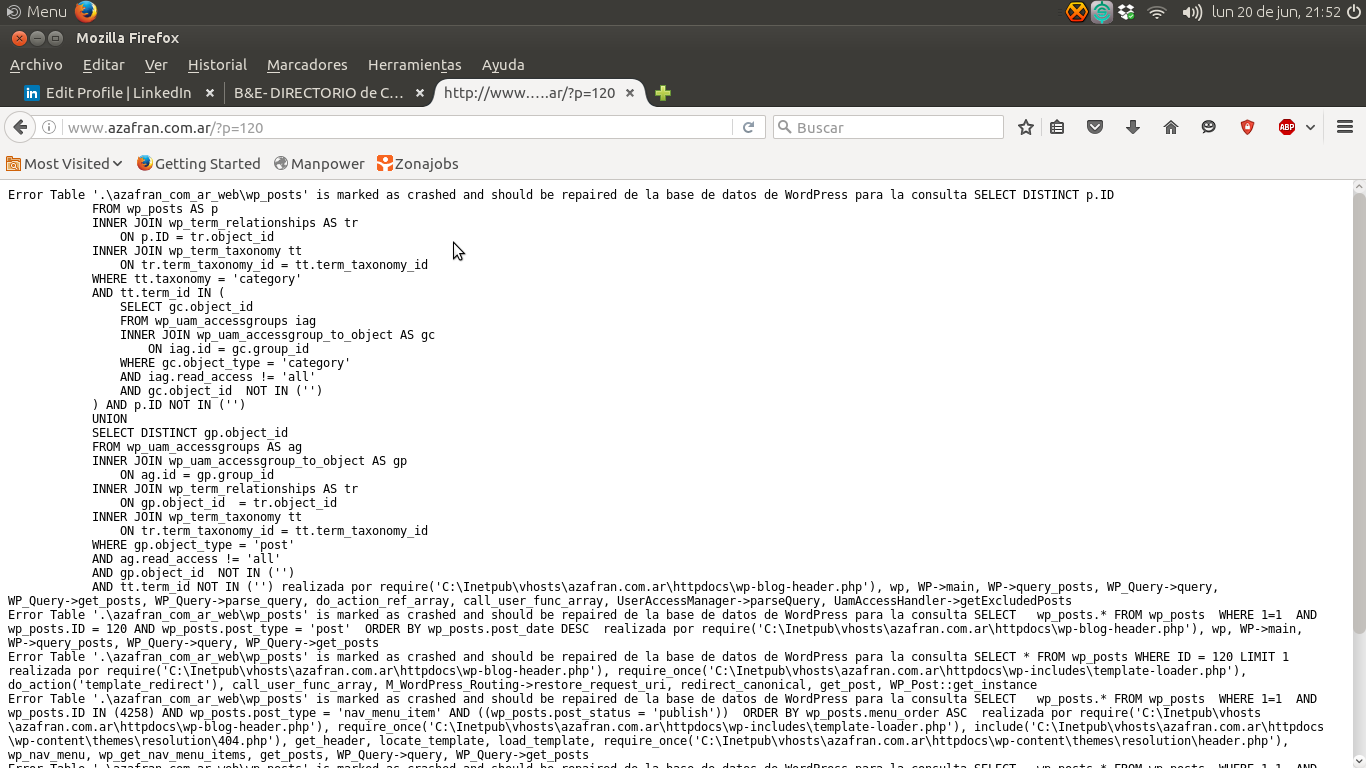Screen dimensions: 1366x768
Task: Close the Edit Profile LinkedIn tab
Action: [x=210, y=93]
